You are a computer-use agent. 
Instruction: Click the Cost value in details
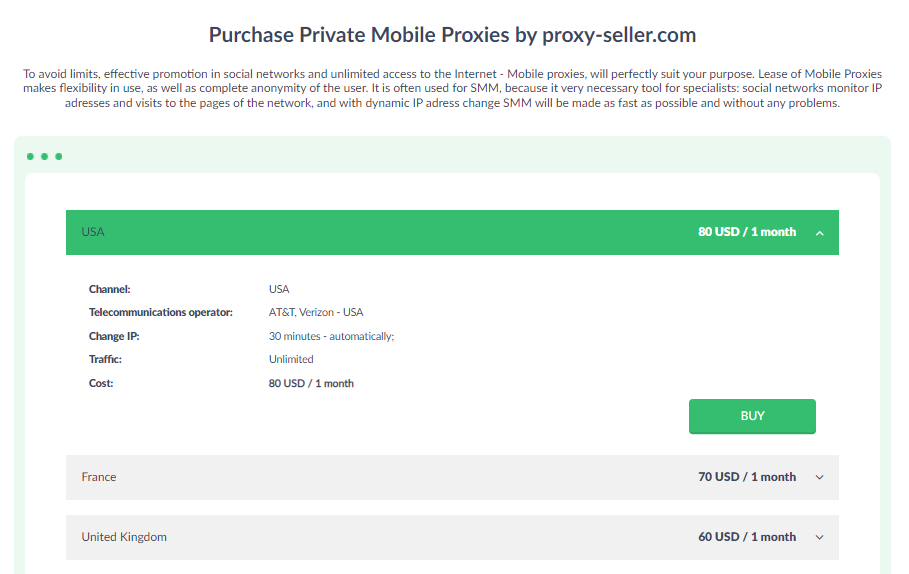[311, 383]
